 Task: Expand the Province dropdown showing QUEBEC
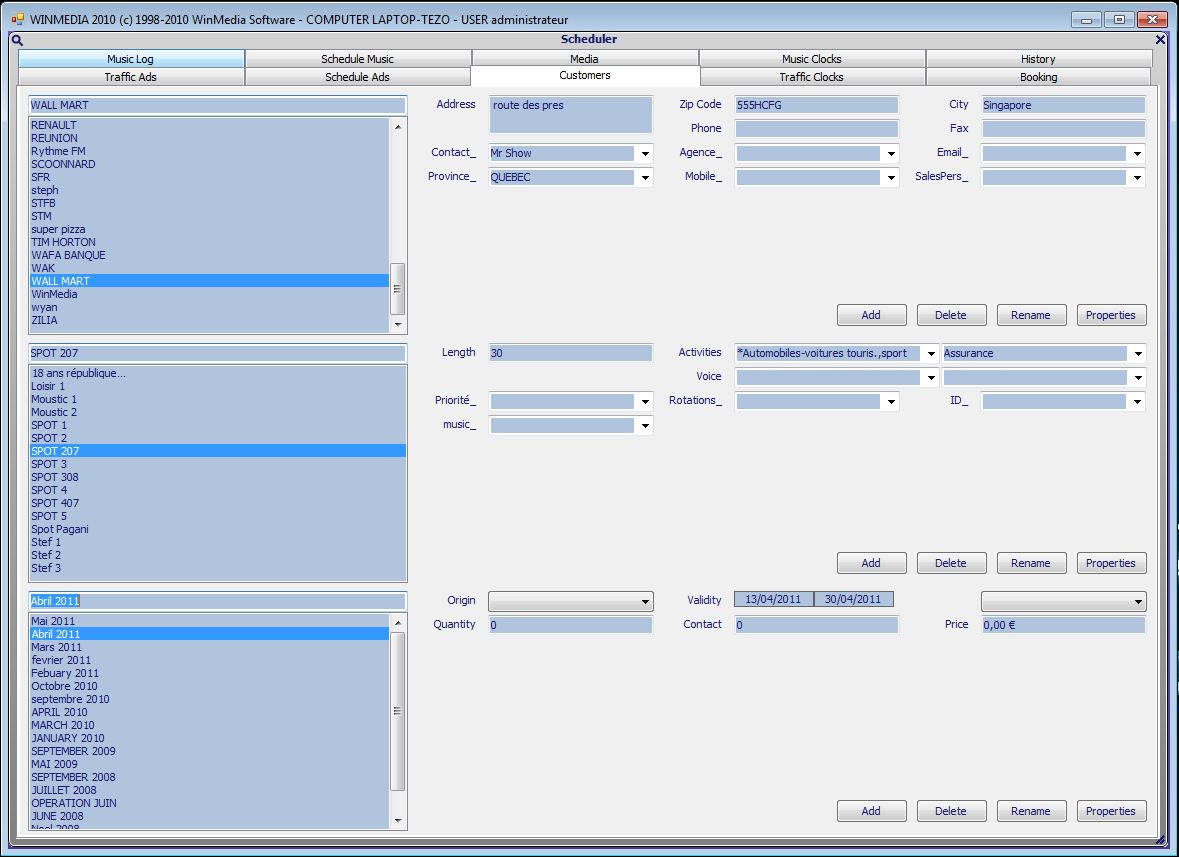point(645,178)
